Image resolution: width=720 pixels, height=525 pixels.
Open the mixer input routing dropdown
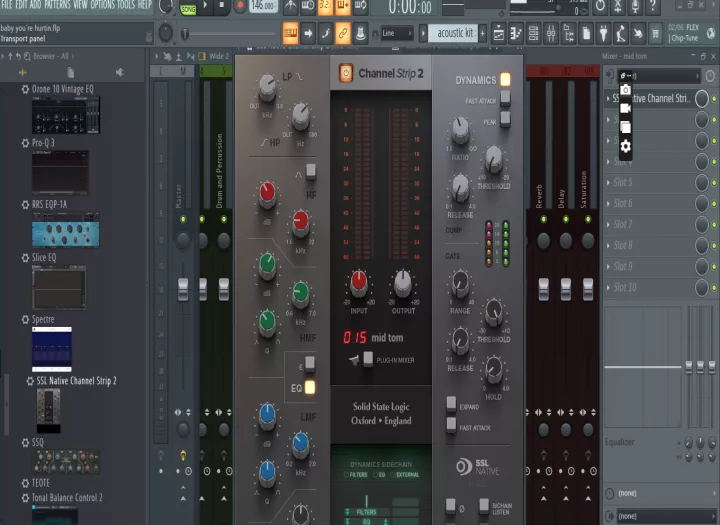coord(658,76)
